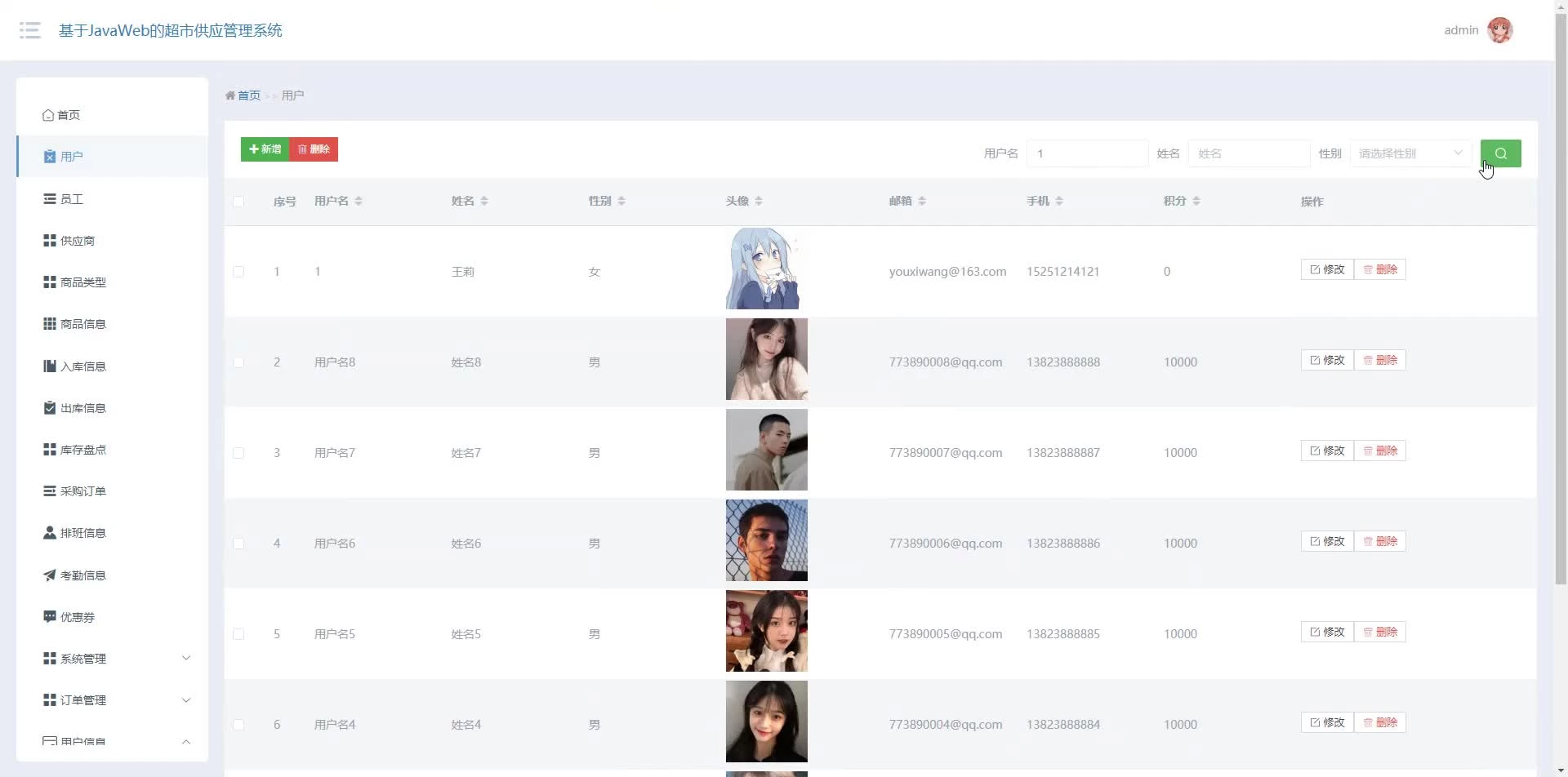Click email youxiwang@163.com cell

[947, 272]
